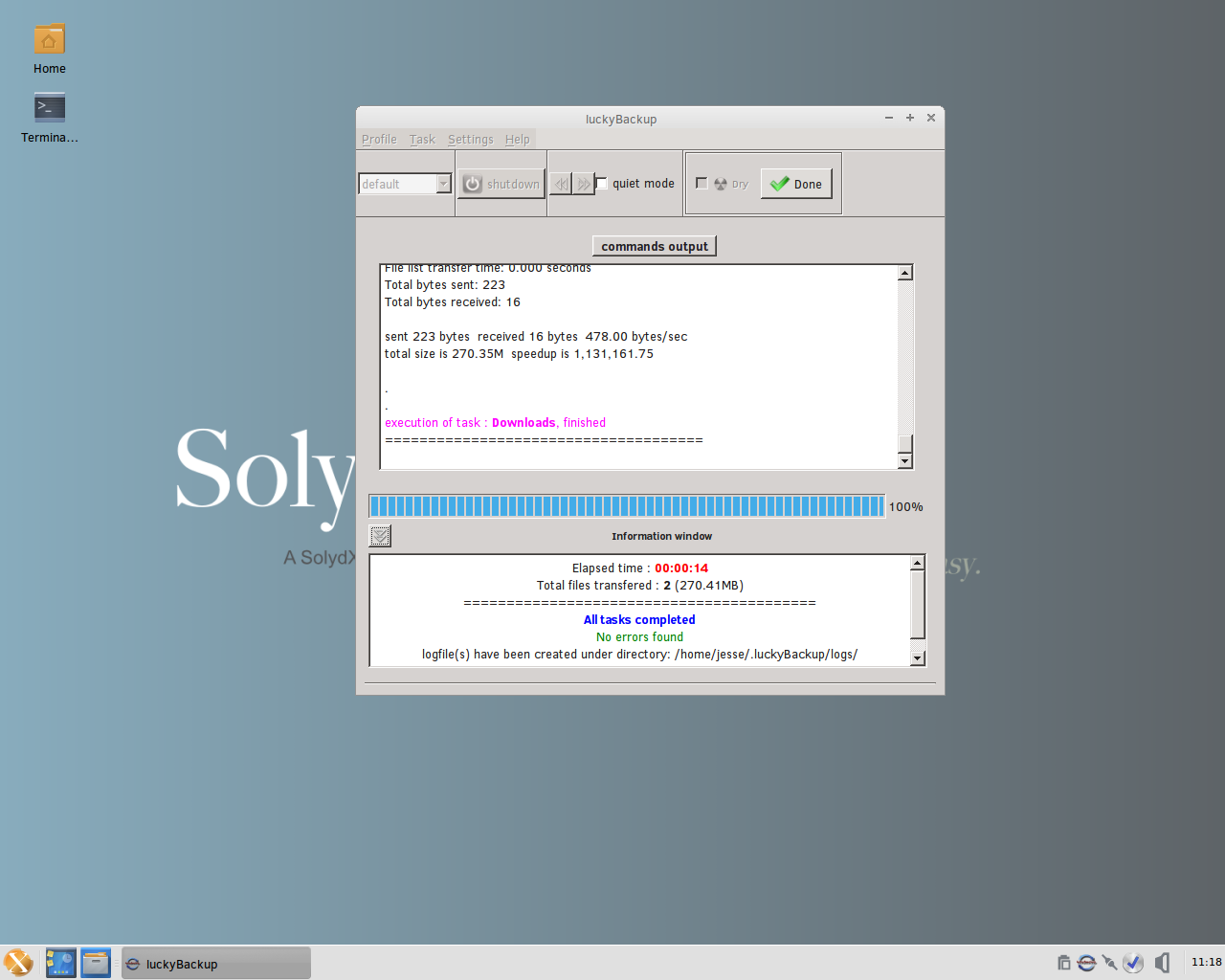The height and width of the screenshot is (980, 1225).
Task: Click the luckyBackup tray icon
Action: point(1086,963)
